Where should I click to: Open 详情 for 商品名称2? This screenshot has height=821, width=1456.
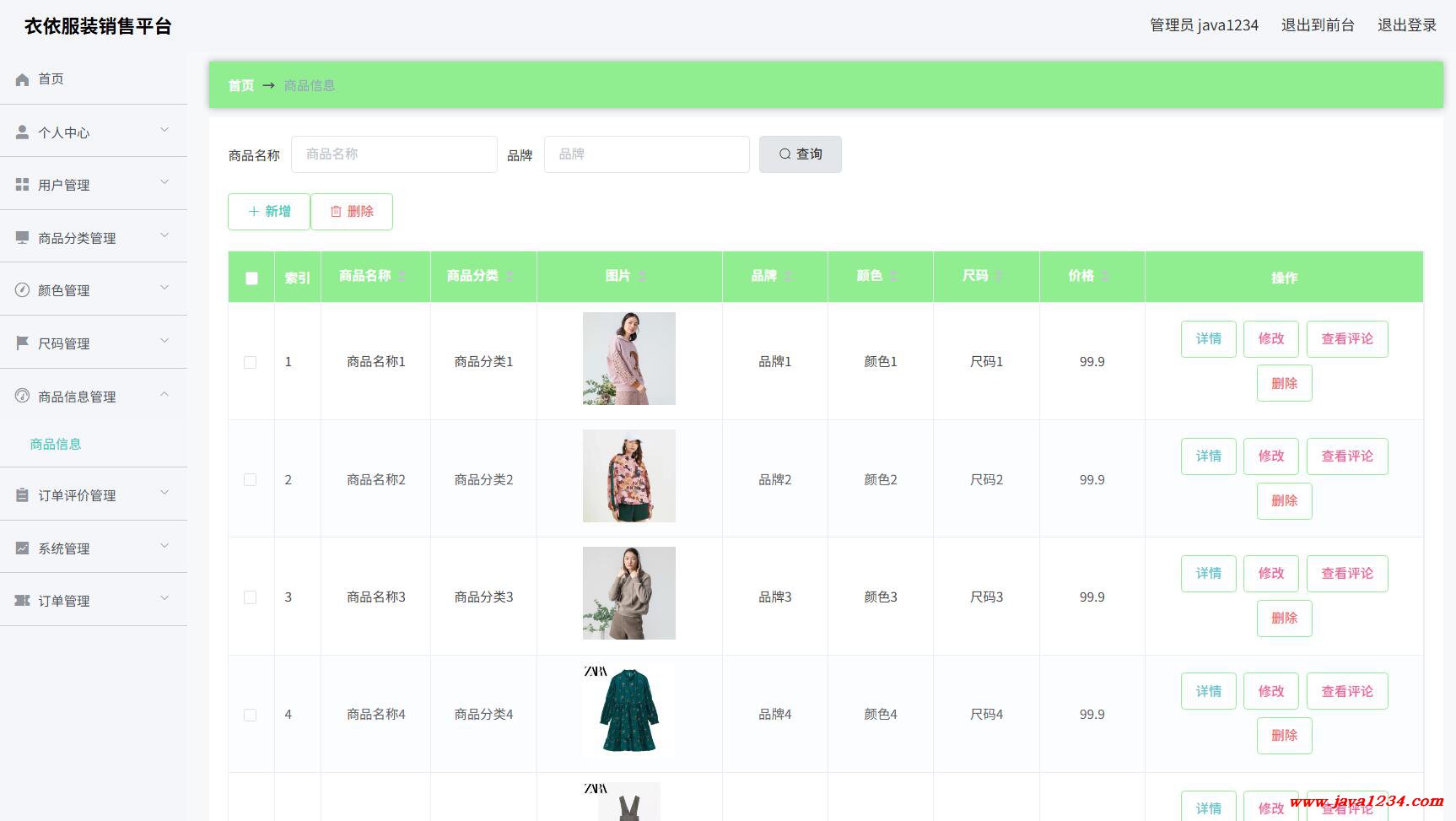click(1209, 456)
